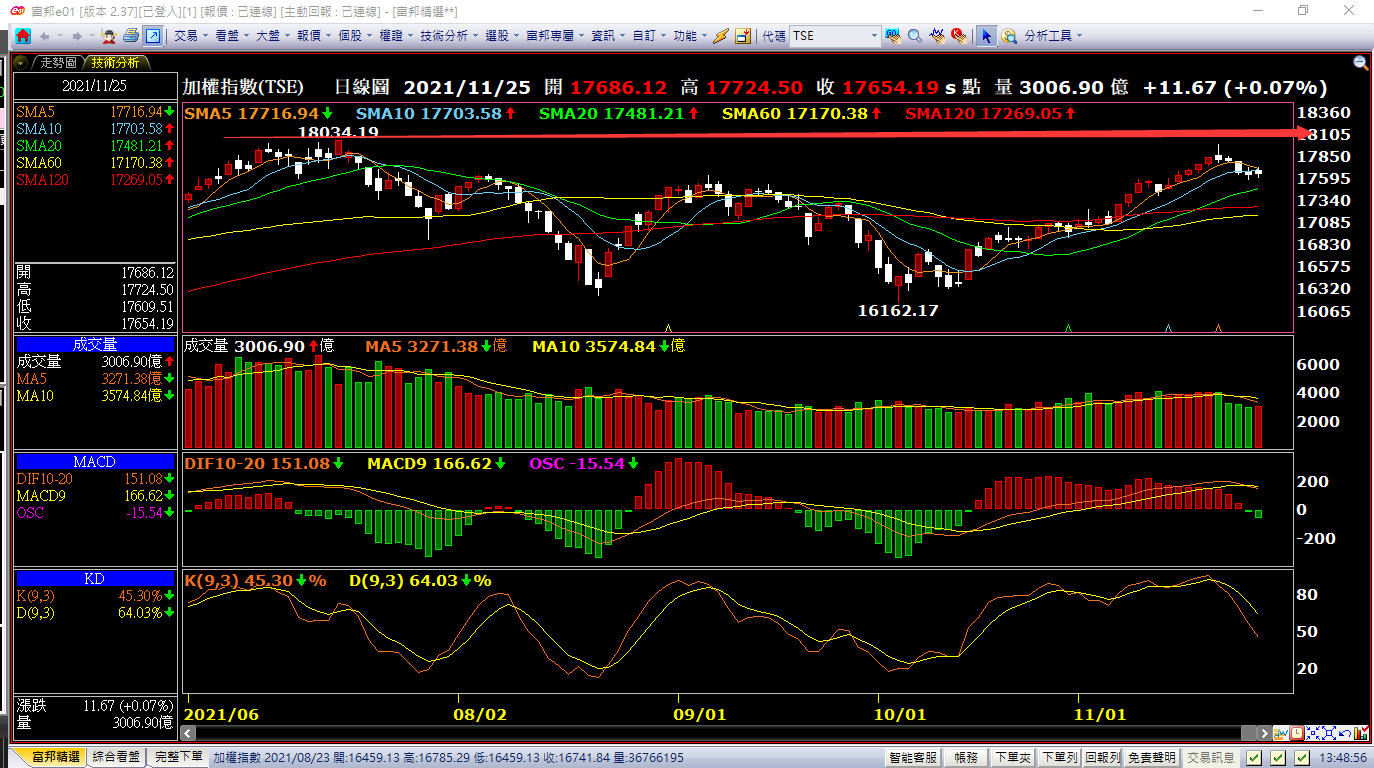Viewport: 1374px width, 768px height.
Task: Open the 自訂 menu
Action: 649,36
